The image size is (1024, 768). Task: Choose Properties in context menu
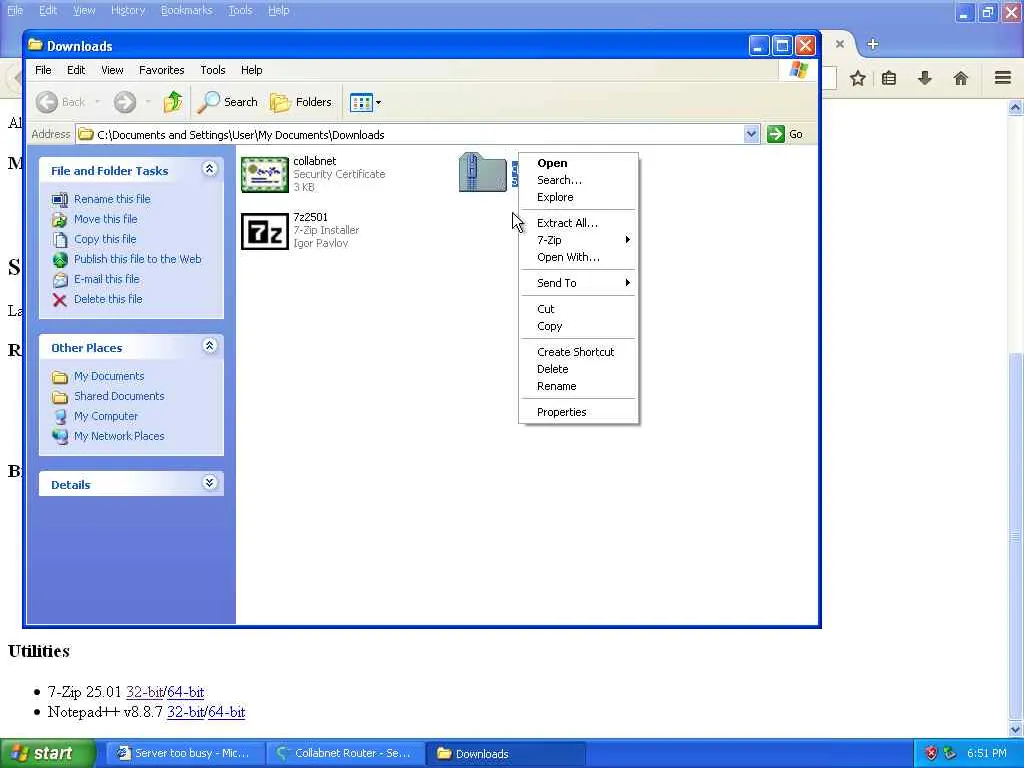click(578, 412)
